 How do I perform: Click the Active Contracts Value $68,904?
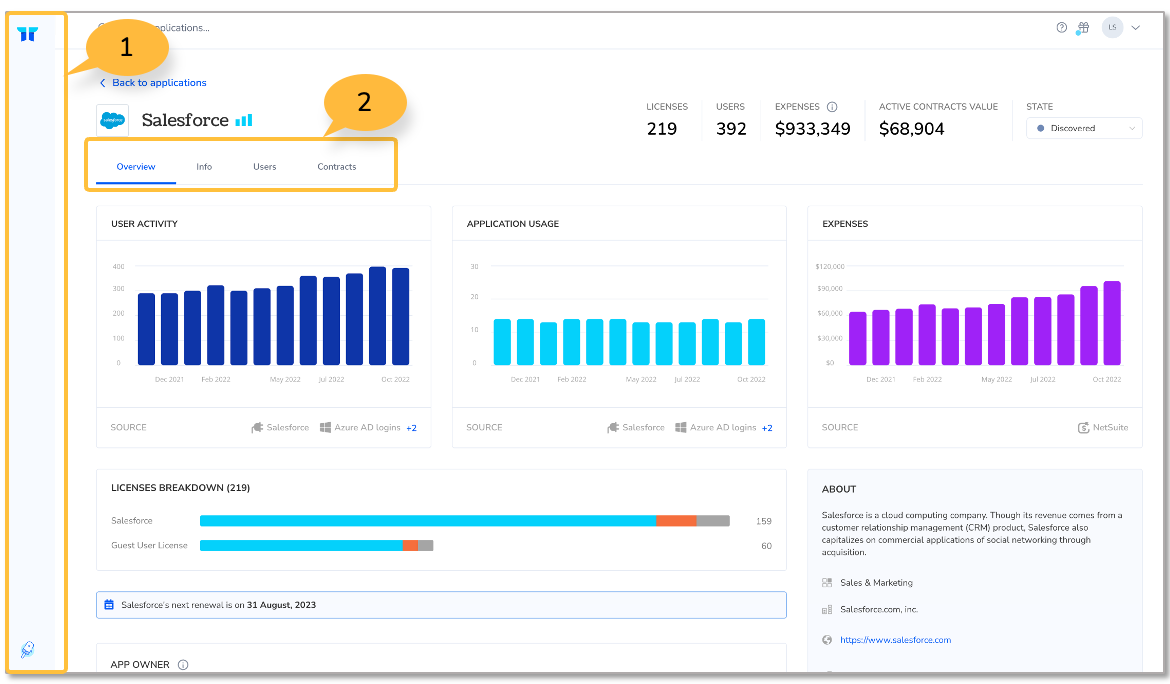[911, 129]
